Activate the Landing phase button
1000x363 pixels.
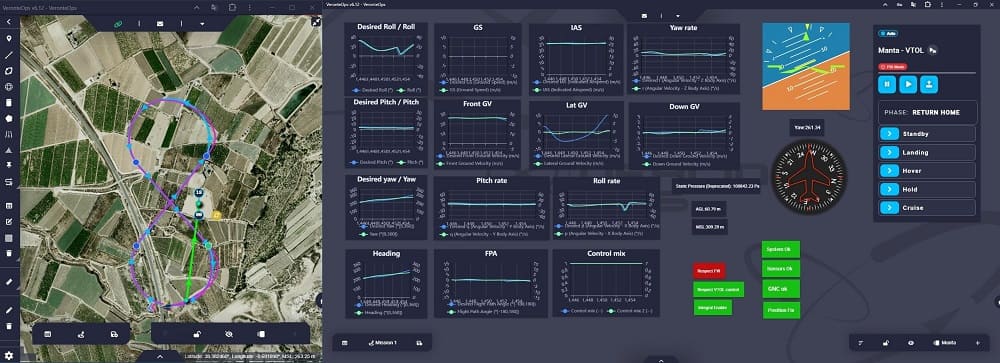(x=927, y=152)
